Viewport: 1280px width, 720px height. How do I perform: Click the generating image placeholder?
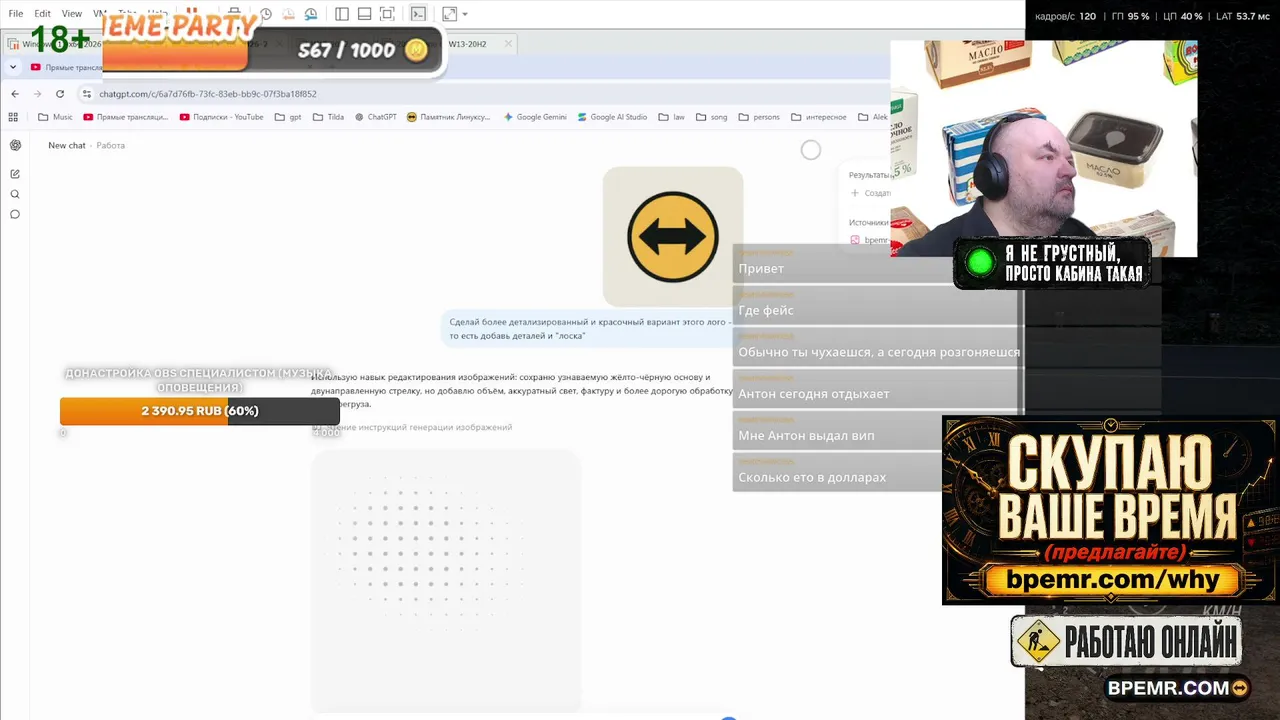446,580
